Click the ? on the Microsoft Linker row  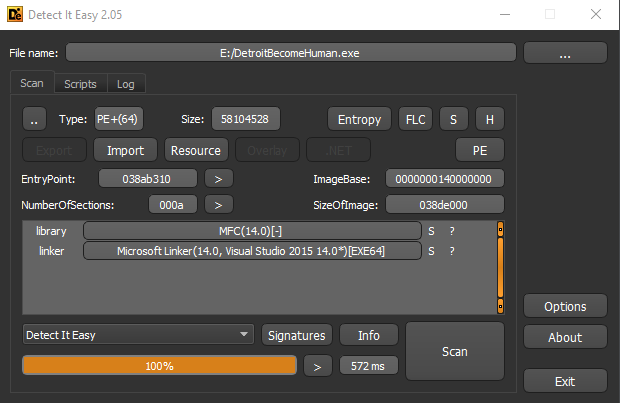pos(452,251)
